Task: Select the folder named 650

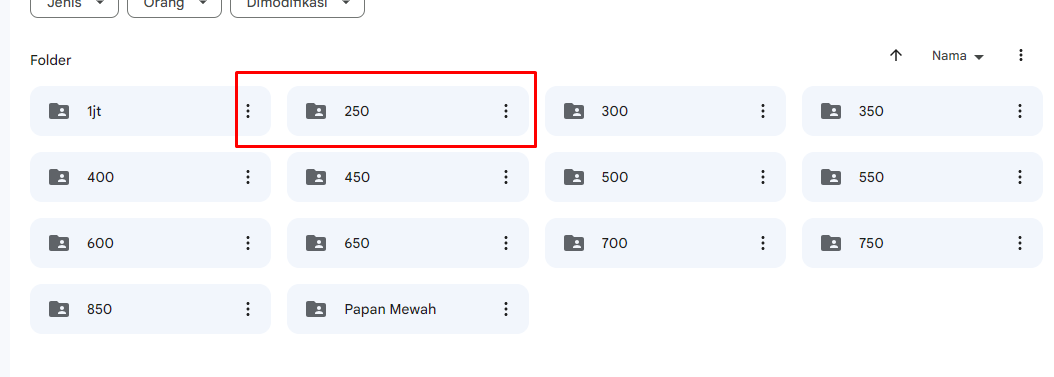Action: point(407,243)
